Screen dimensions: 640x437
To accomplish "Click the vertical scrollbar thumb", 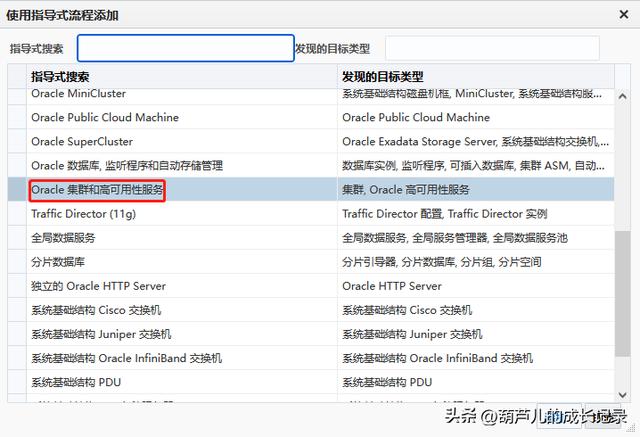I will 622,293.
